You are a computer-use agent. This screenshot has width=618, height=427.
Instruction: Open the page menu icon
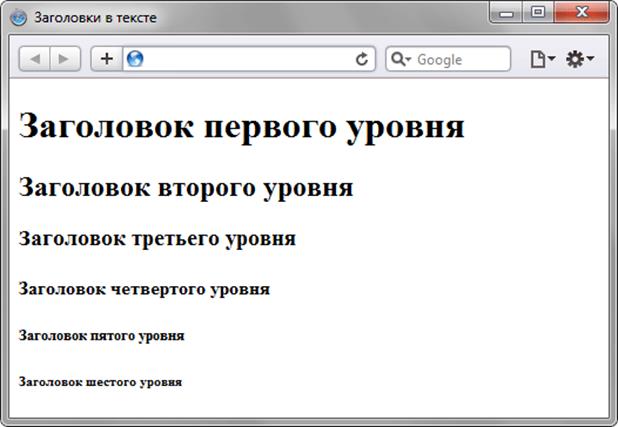542,59
